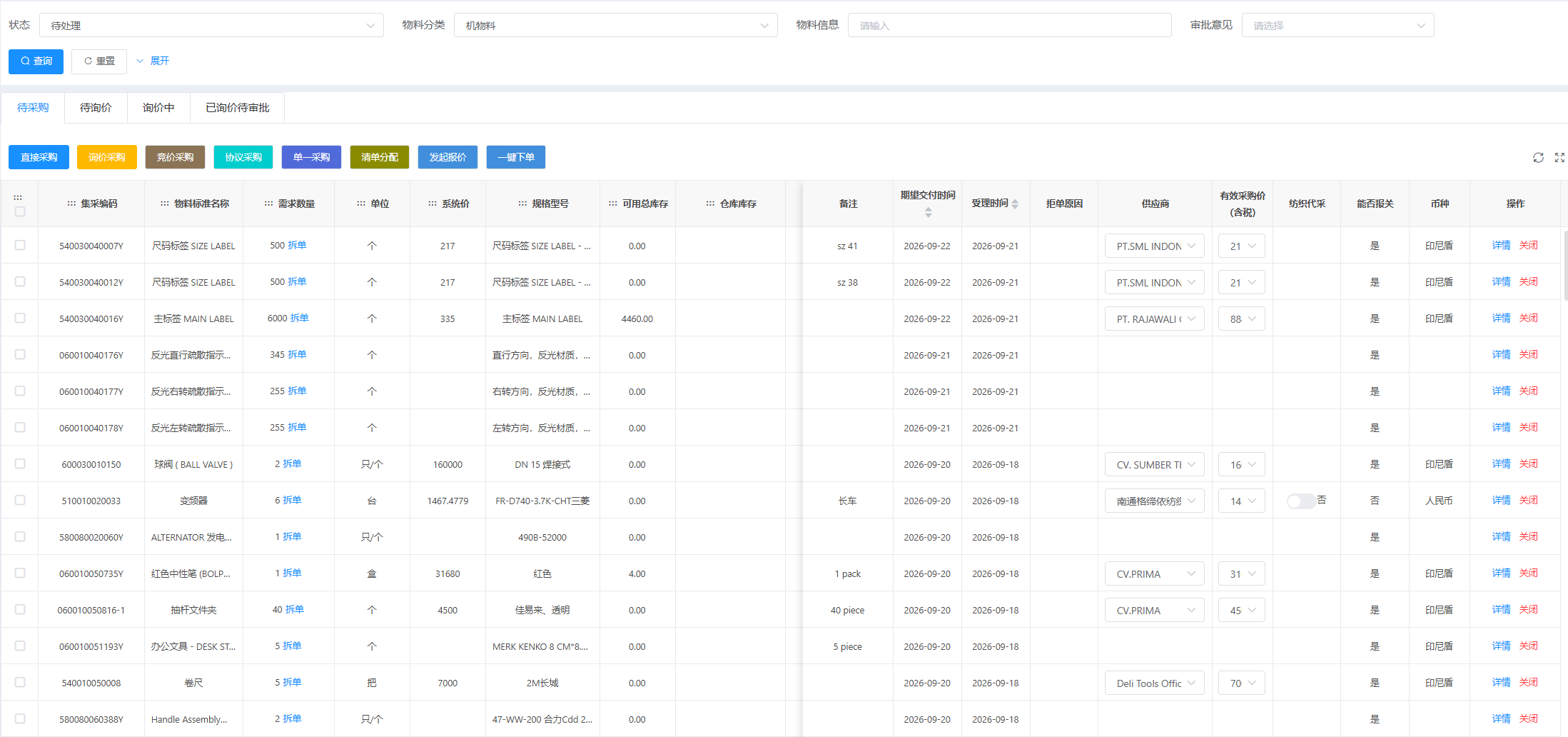The width and height of the screenshot is (1568, 737).
Task: Switch to the 已询价待审批 tab
Action: (238, 108)
